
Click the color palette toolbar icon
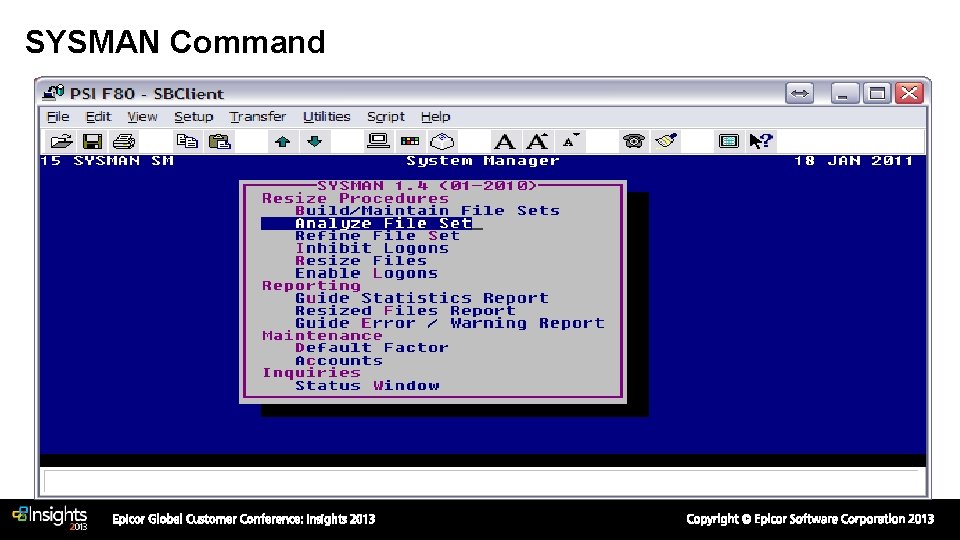click(x=410, y=141)
